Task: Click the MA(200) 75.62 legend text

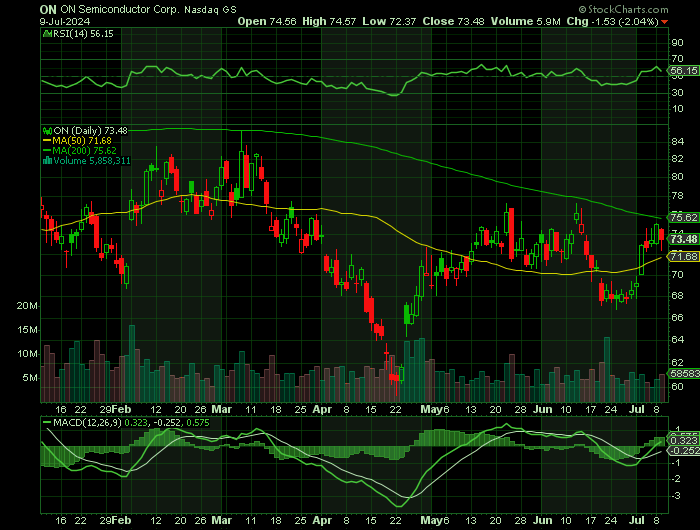Action: coord(84,151)
